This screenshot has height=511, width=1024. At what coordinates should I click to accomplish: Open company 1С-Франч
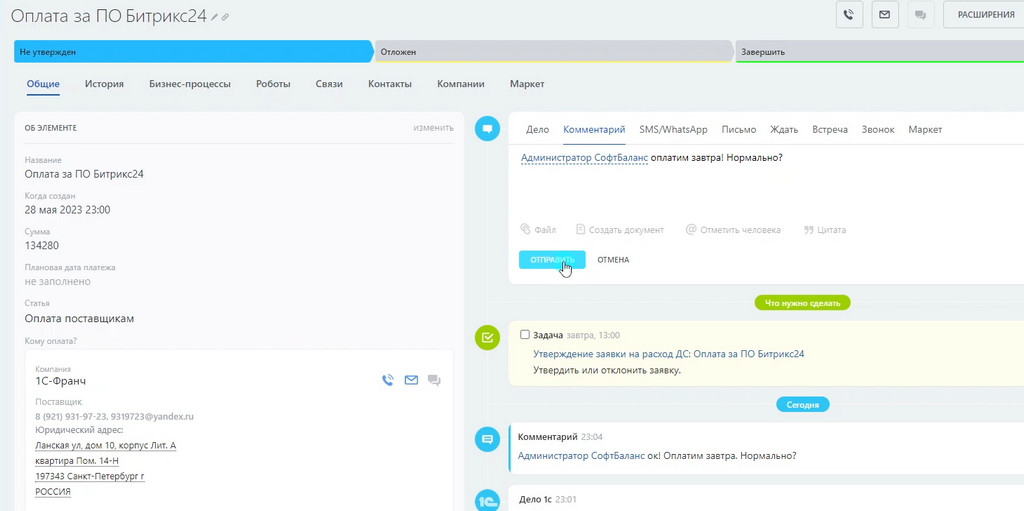point(60,380)
